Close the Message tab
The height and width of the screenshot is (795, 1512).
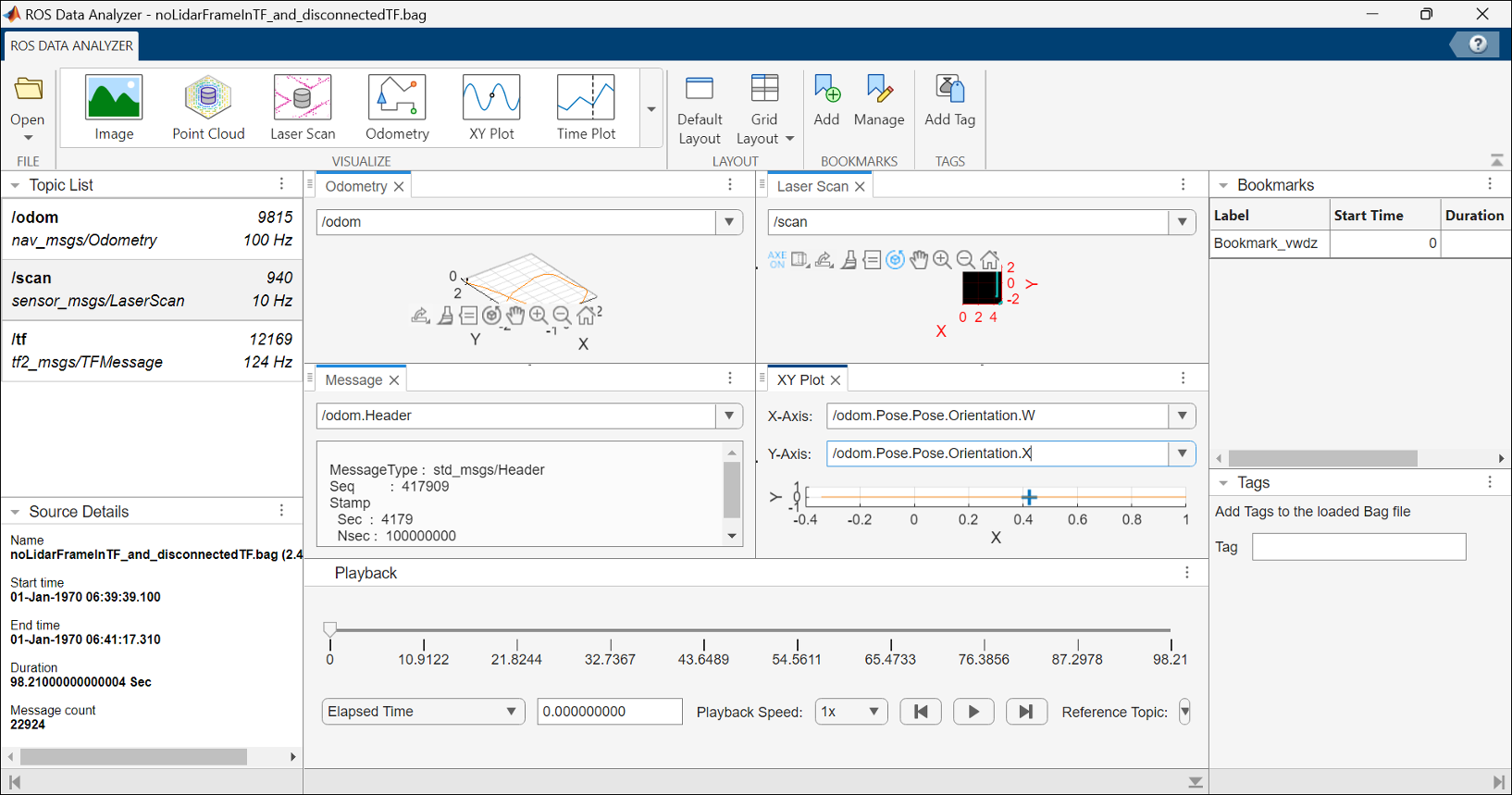[394, 380]
